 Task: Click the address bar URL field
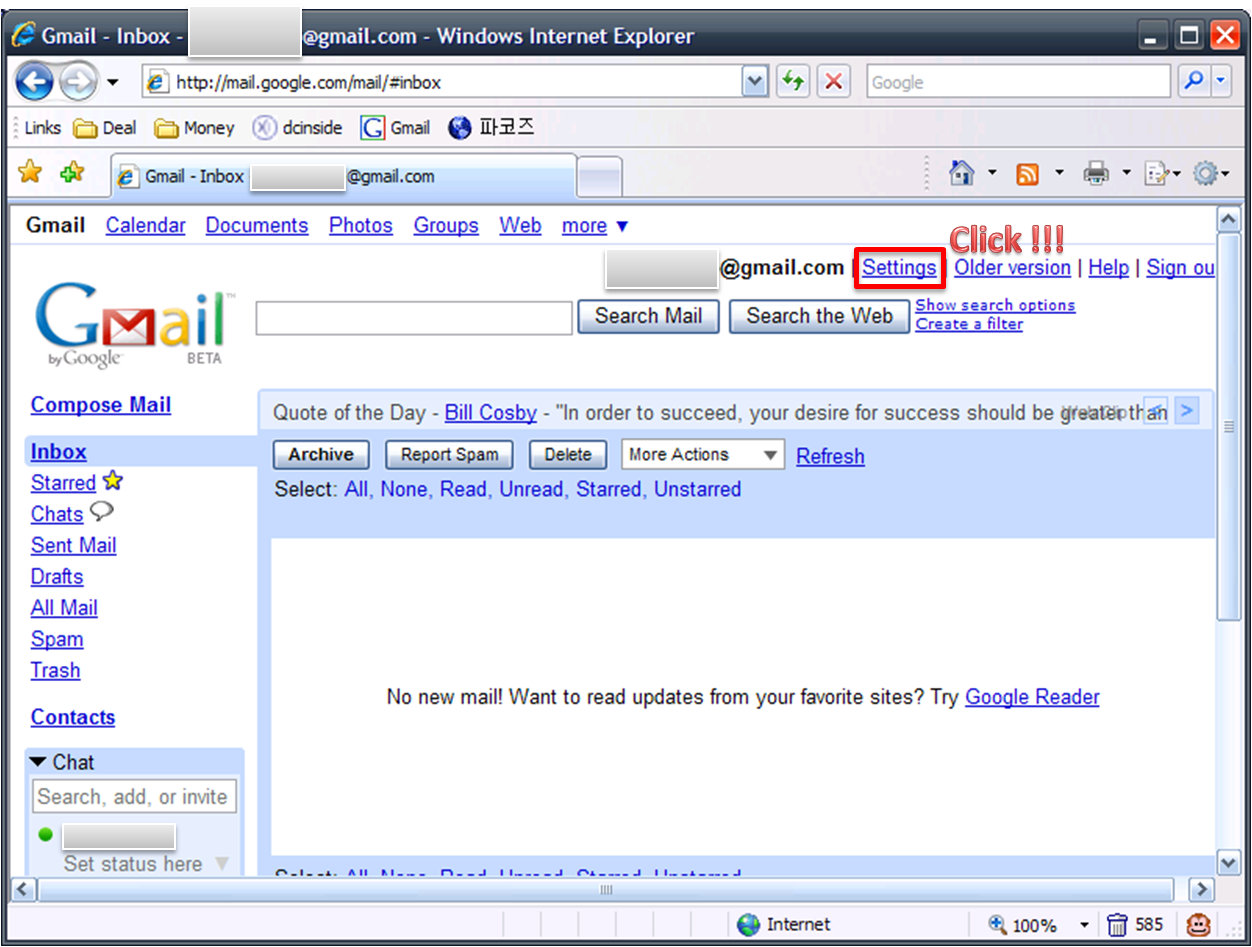(x=443, y=82)
